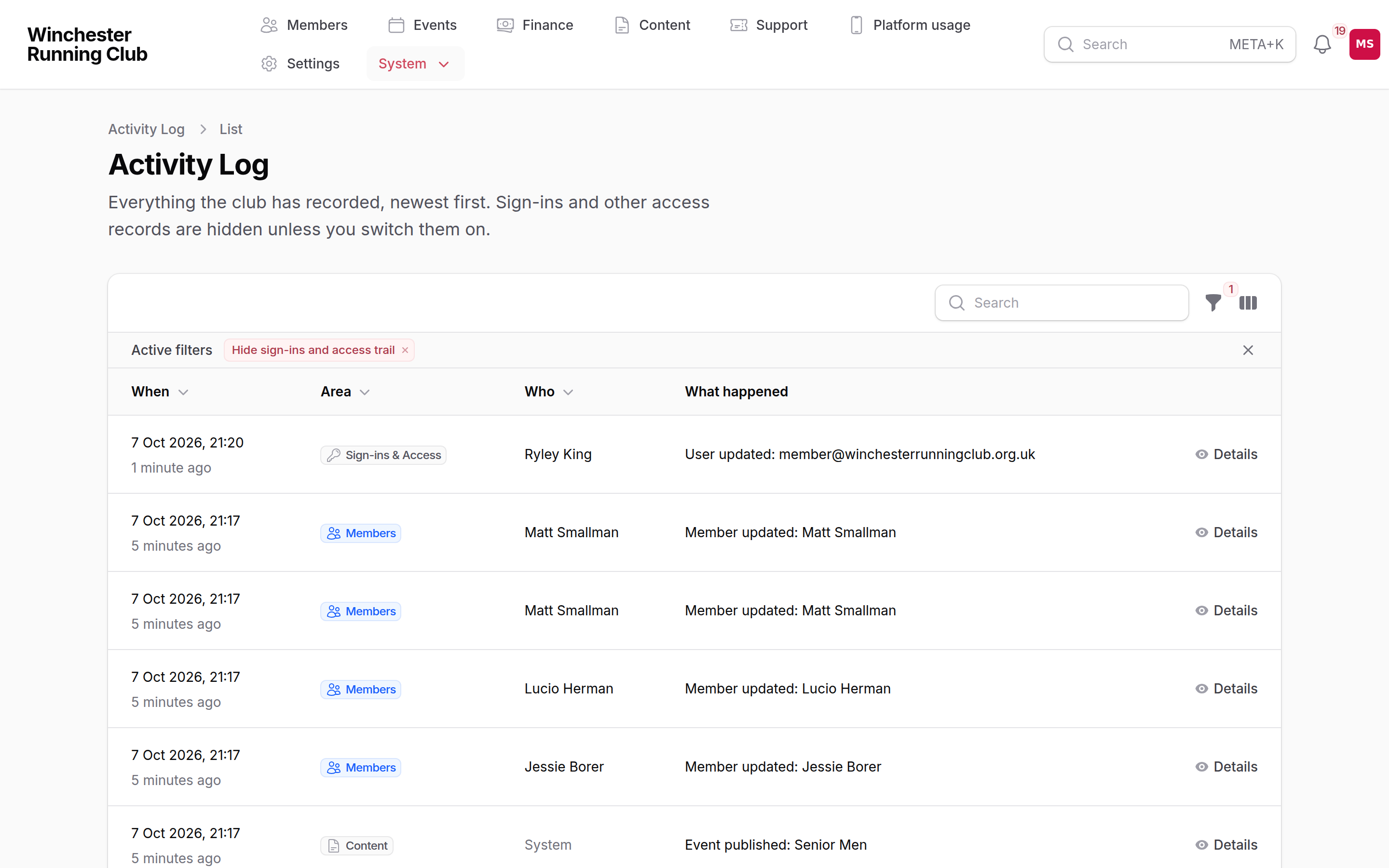1389x868 pixels.
Task: Open the notifications bell
Action: point(1322,44)
